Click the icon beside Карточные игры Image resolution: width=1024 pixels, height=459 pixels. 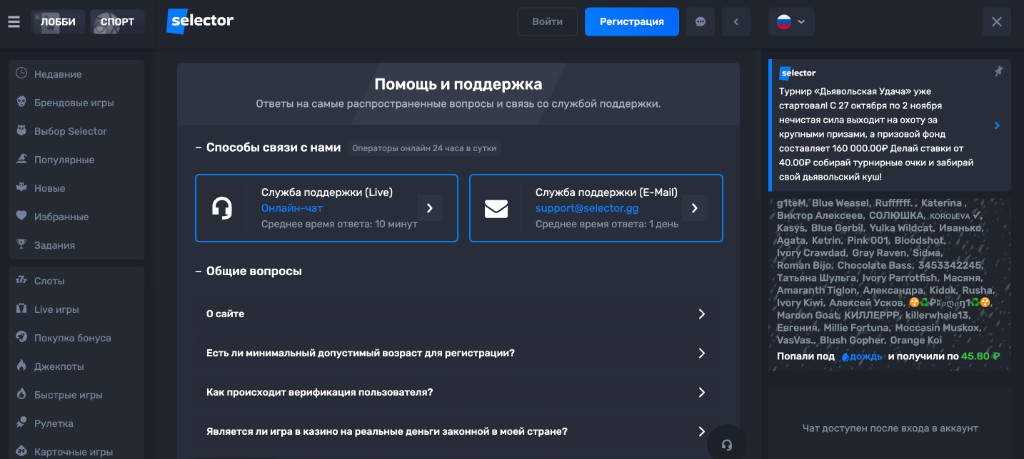21,451
